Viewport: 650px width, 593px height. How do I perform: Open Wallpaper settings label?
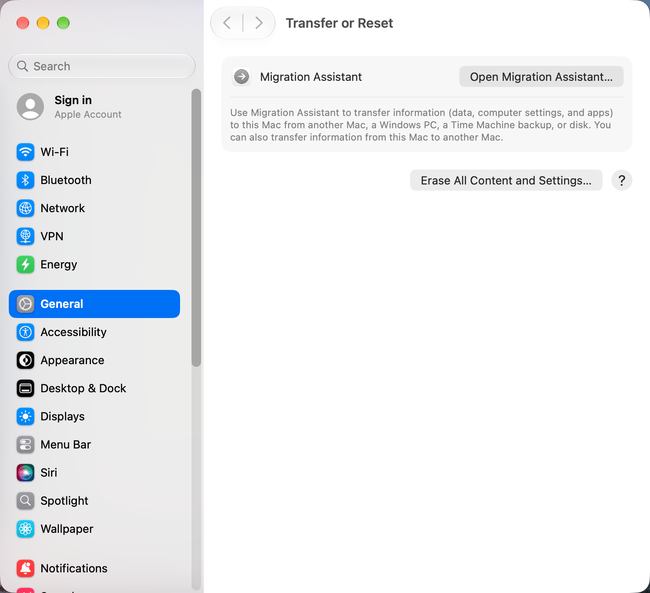coord(67,529)
